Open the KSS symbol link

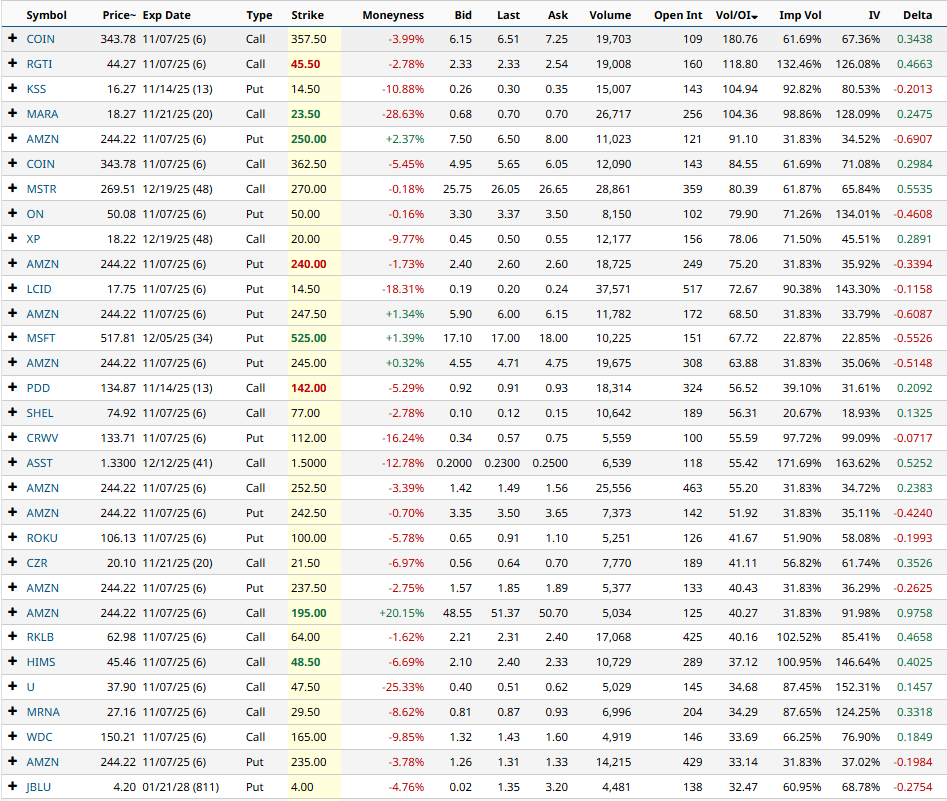[36, 89]
